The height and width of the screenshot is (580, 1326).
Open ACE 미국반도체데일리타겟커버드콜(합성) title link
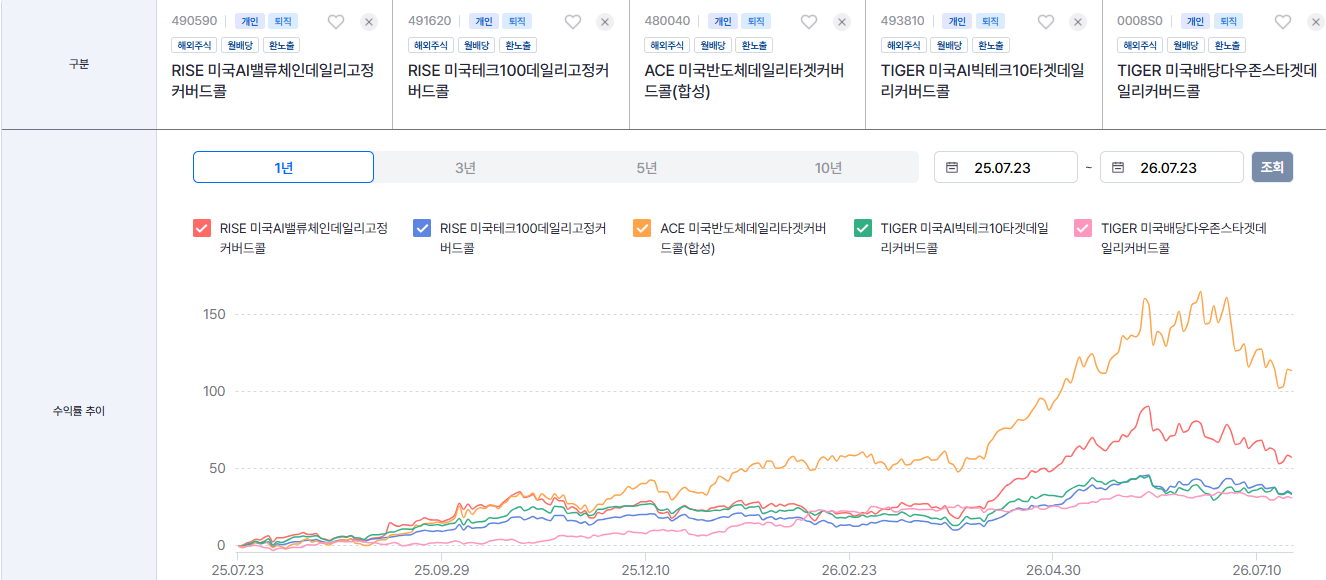pos(744,80)
